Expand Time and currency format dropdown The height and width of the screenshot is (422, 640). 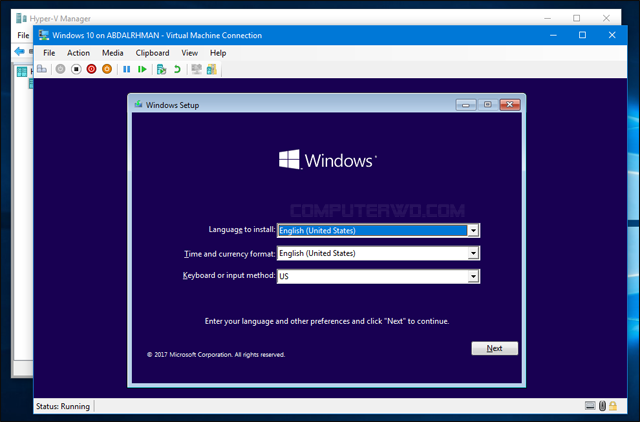473,253
